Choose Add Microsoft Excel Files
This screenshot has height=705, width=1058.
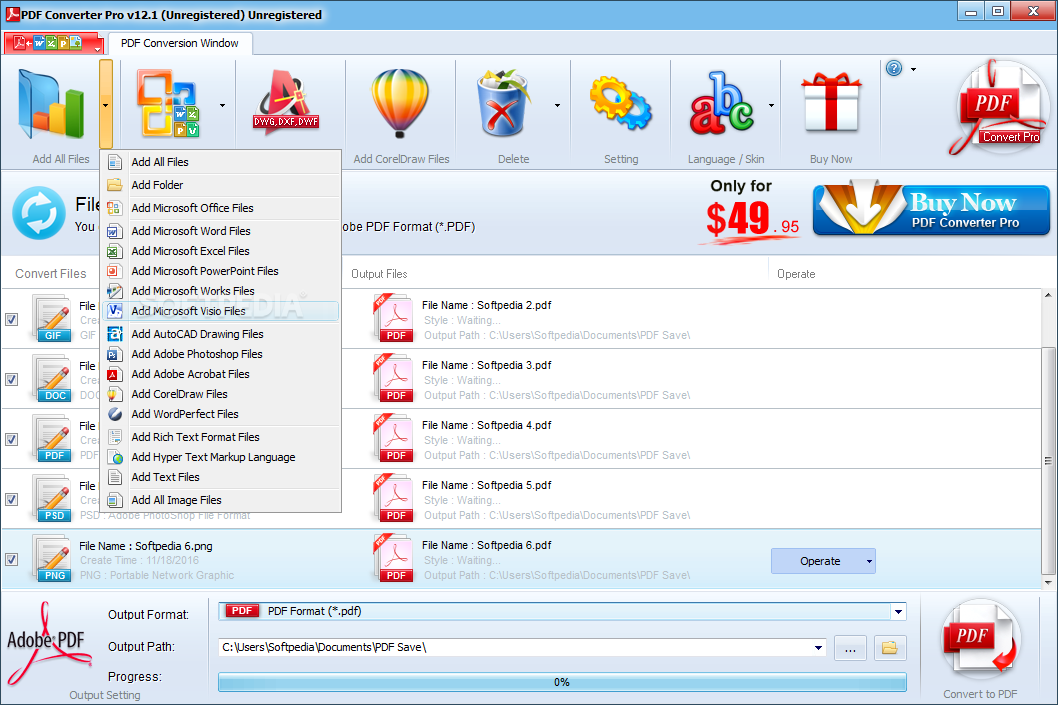[221, 251]
